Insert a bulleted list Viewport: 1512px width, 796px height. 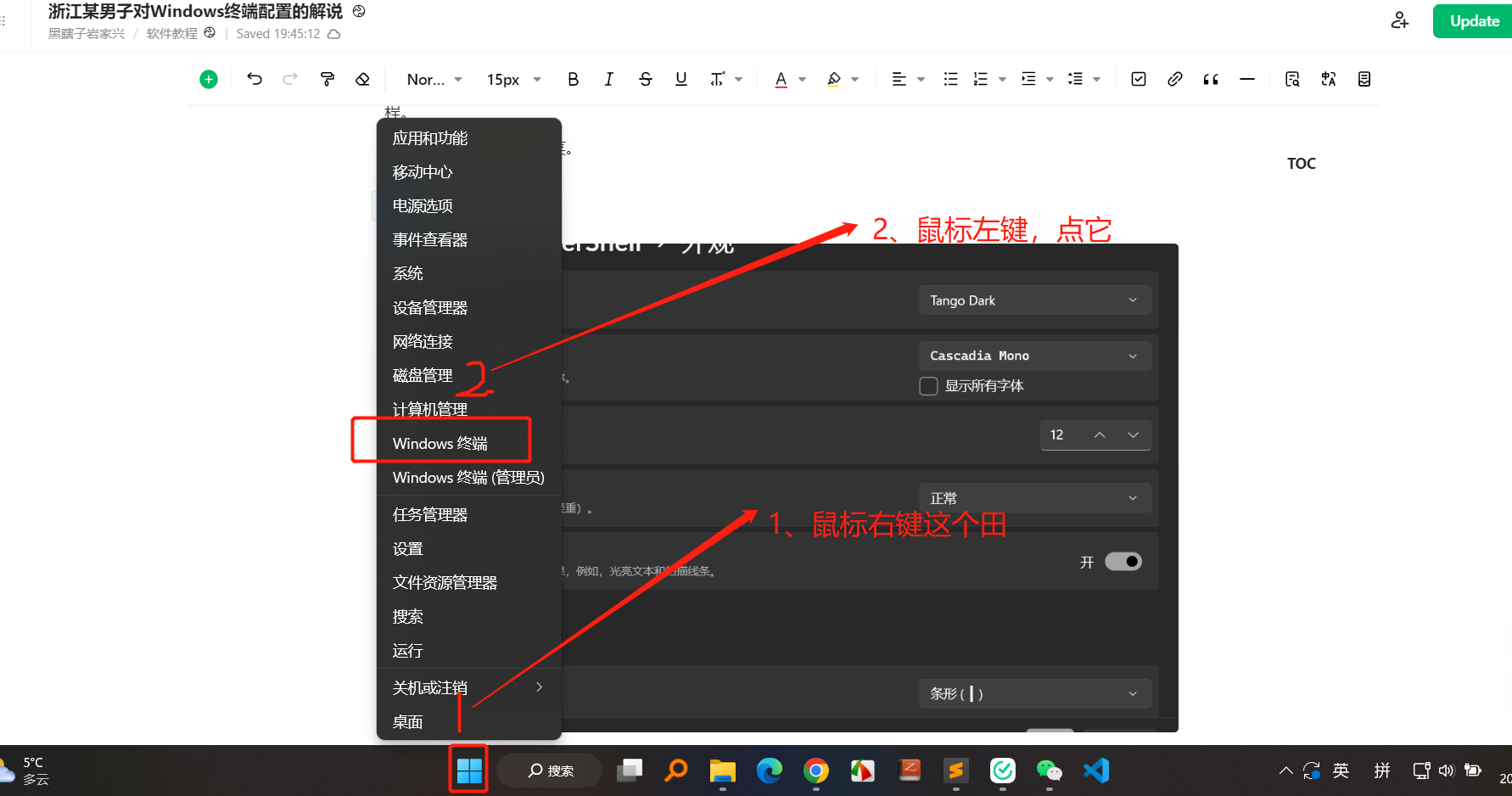(951, 79)
